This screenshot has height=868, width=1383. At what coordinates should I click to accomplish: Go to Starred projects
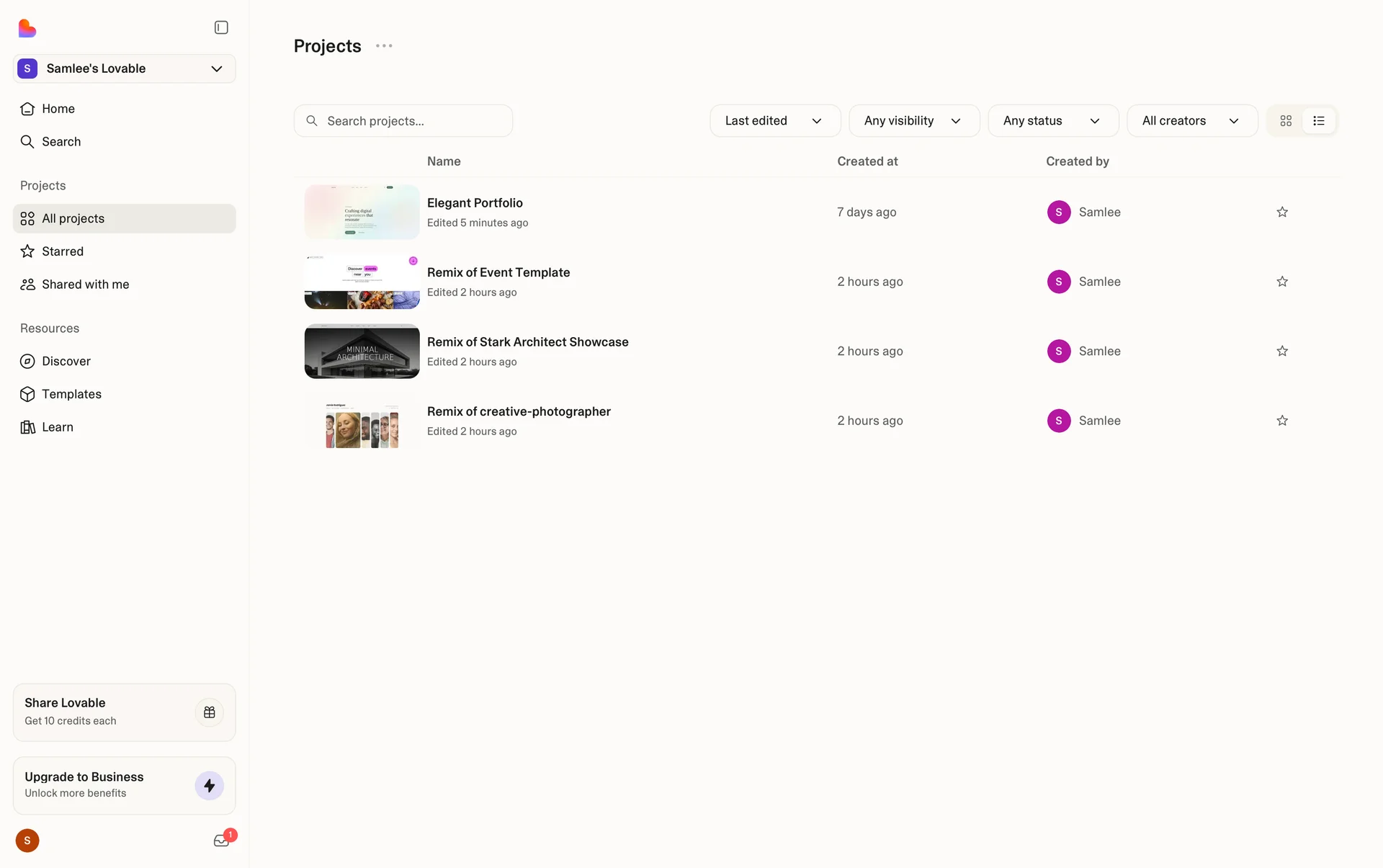[63, 251]
